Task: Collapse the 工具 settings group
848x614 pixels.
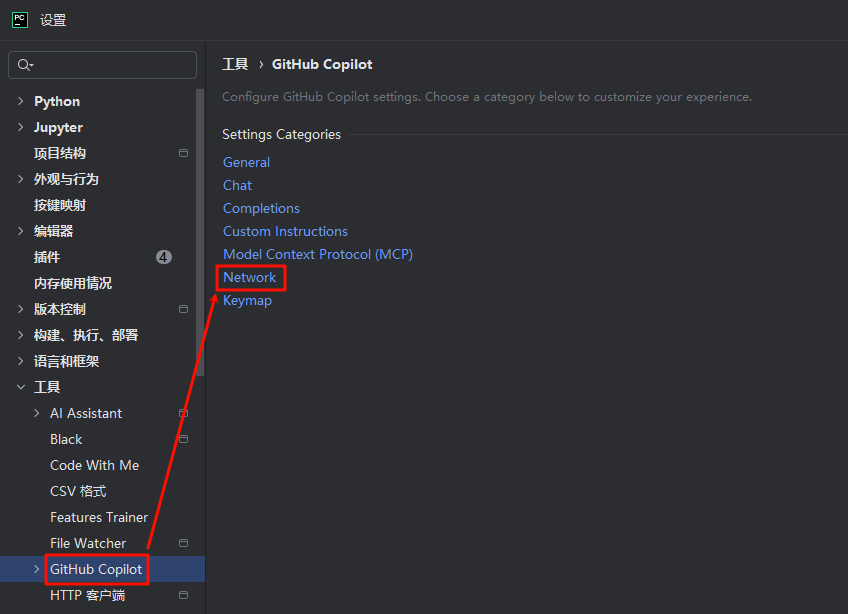Action: (21, 387)
